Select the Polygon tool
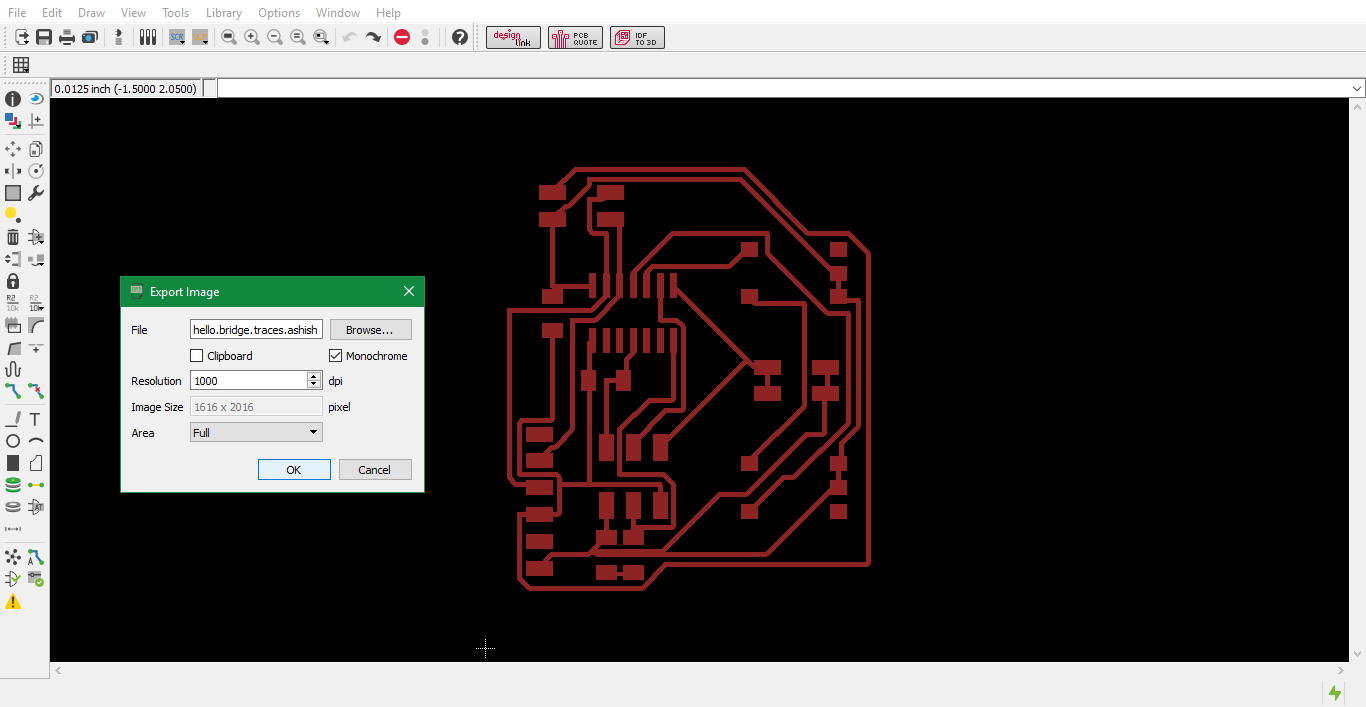The height and width of the screenshot is (707, 1366). 36,463
